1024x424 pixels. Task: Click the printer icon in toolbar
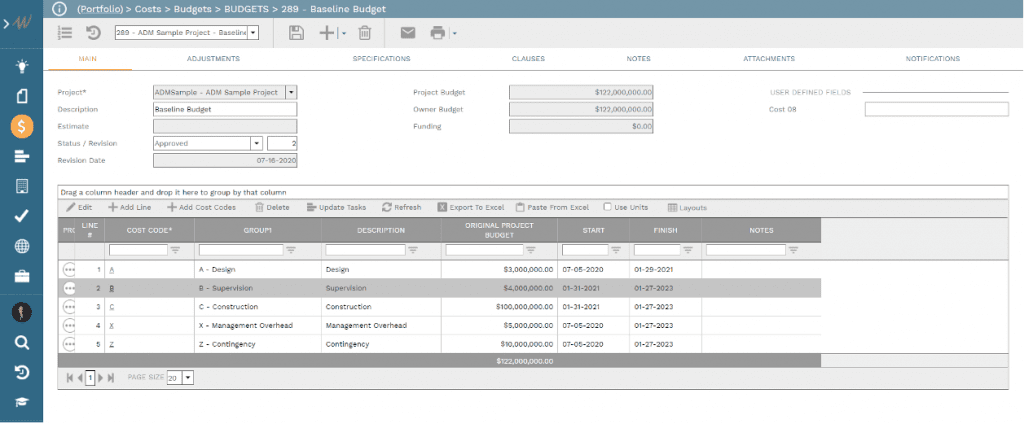(x=437, y=33)
